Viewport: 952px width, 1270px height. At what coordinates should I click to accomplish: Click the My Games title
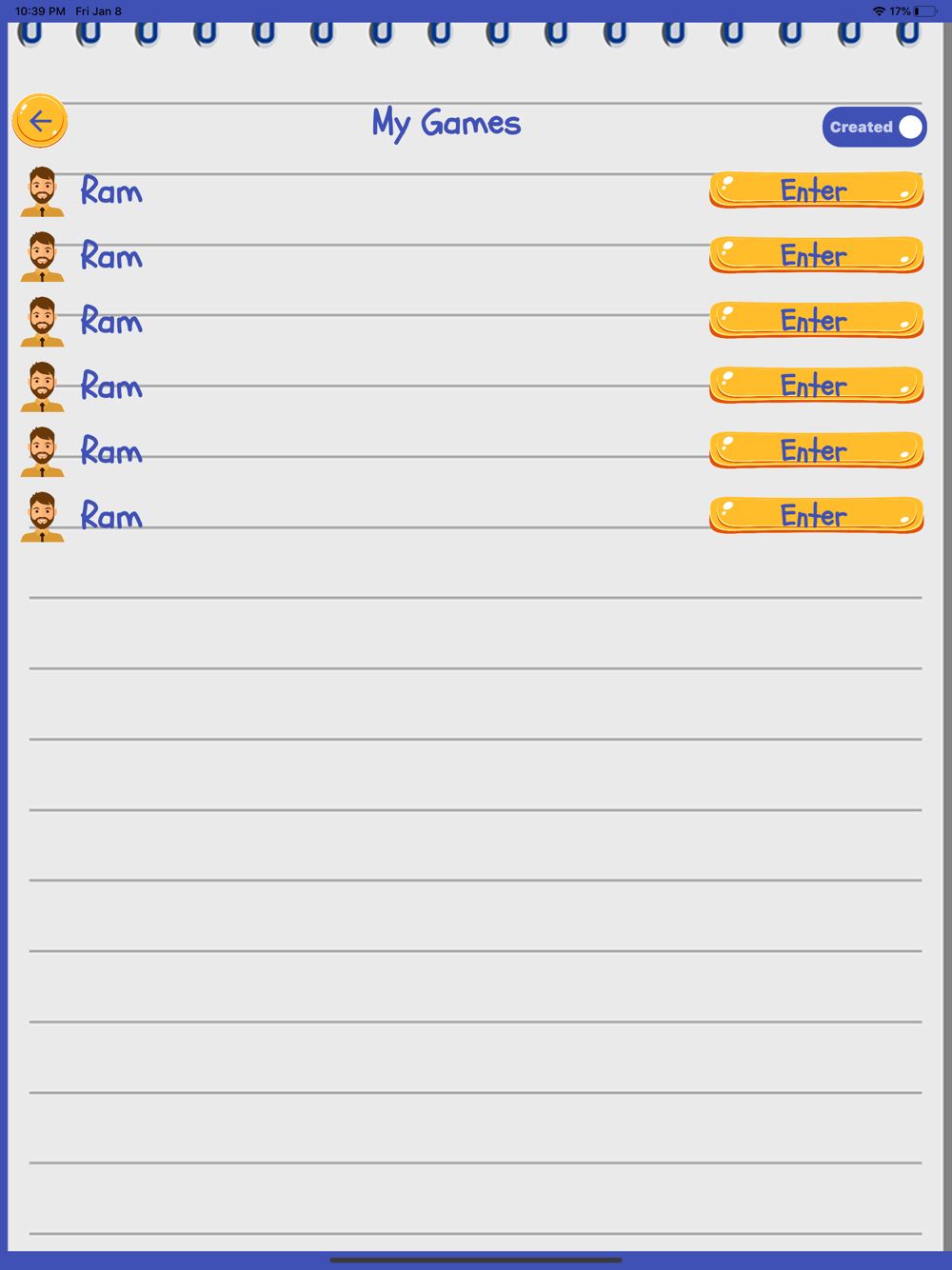446,124
